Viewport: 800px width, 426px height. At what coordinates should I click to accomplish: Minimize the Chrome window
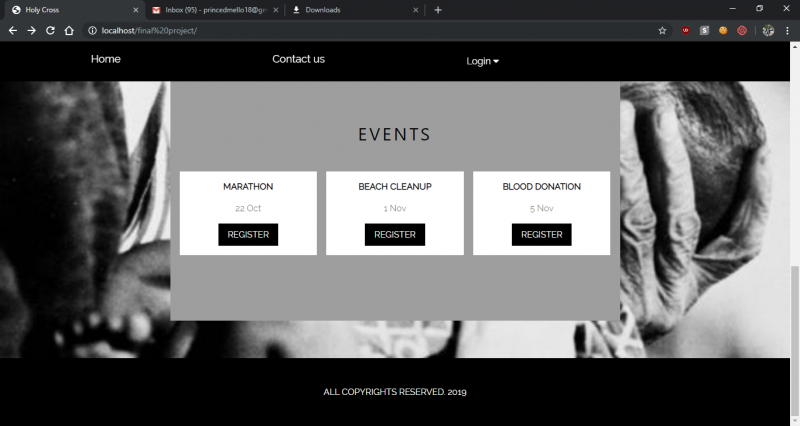coord(733,9)
